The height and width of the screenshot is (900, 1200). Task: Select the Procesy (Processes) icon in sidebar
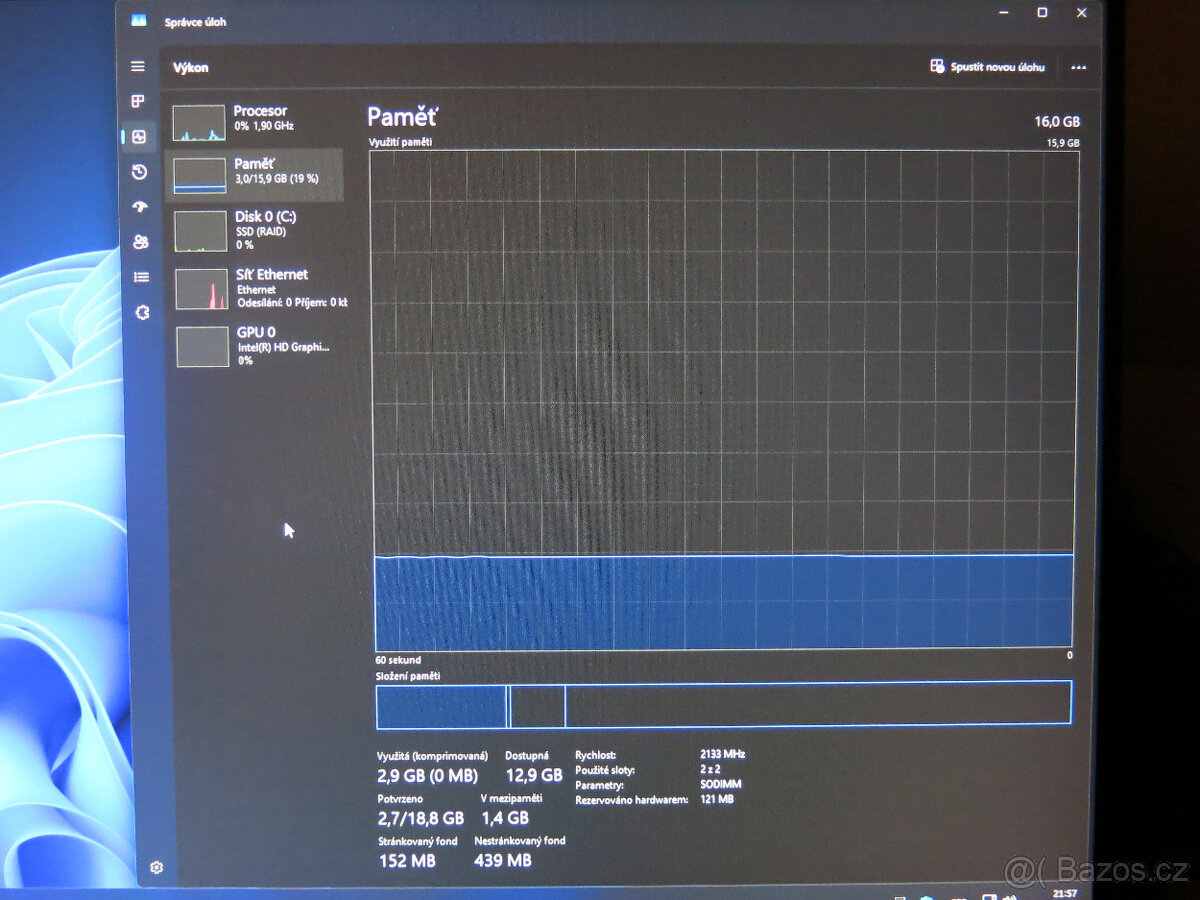(x=140, y=100)
